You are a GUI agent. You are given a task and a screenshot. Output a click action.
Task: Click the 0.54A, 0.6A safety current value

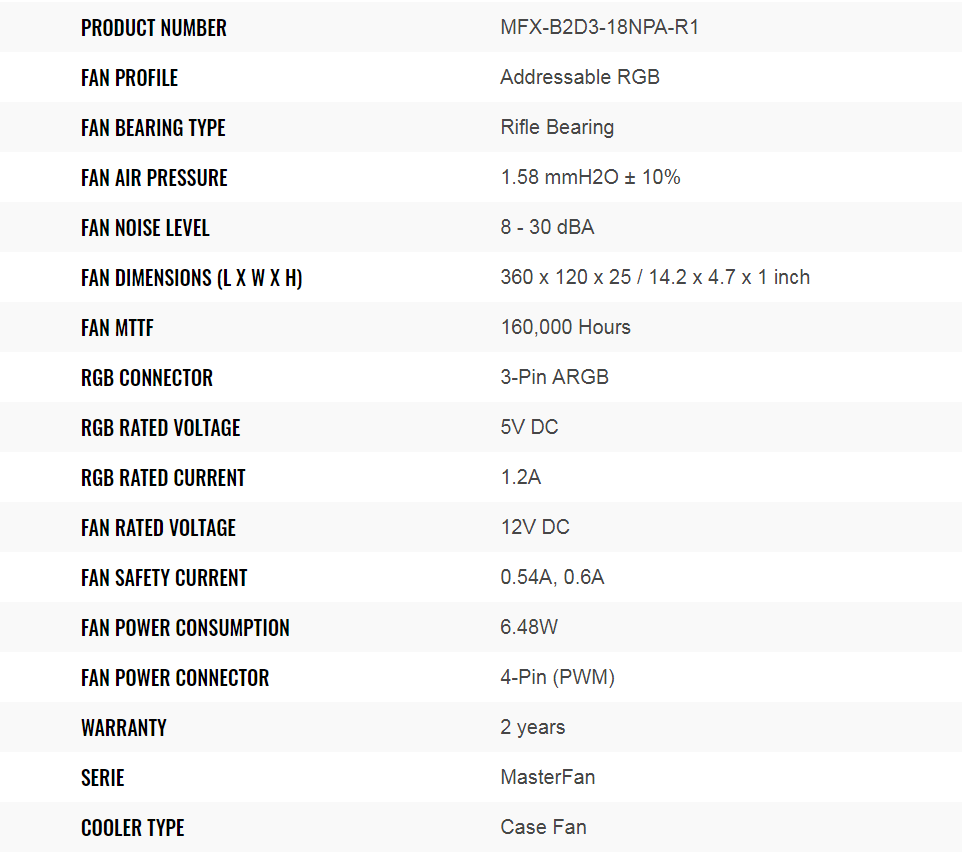(552, 578)
